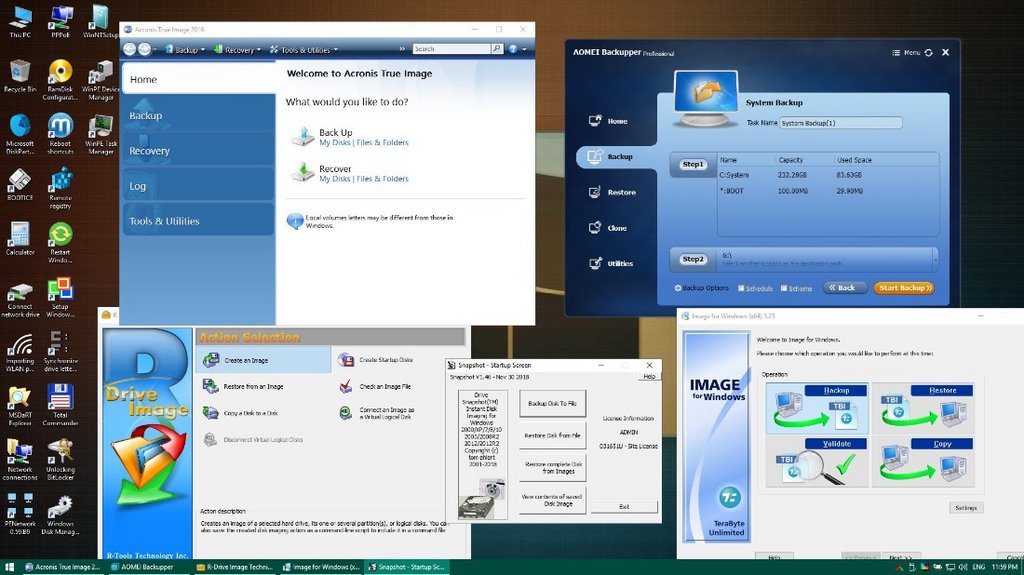Open the Clone section in AOMEI sidebar
The image size is (1024, 575).
click(608, 228)
